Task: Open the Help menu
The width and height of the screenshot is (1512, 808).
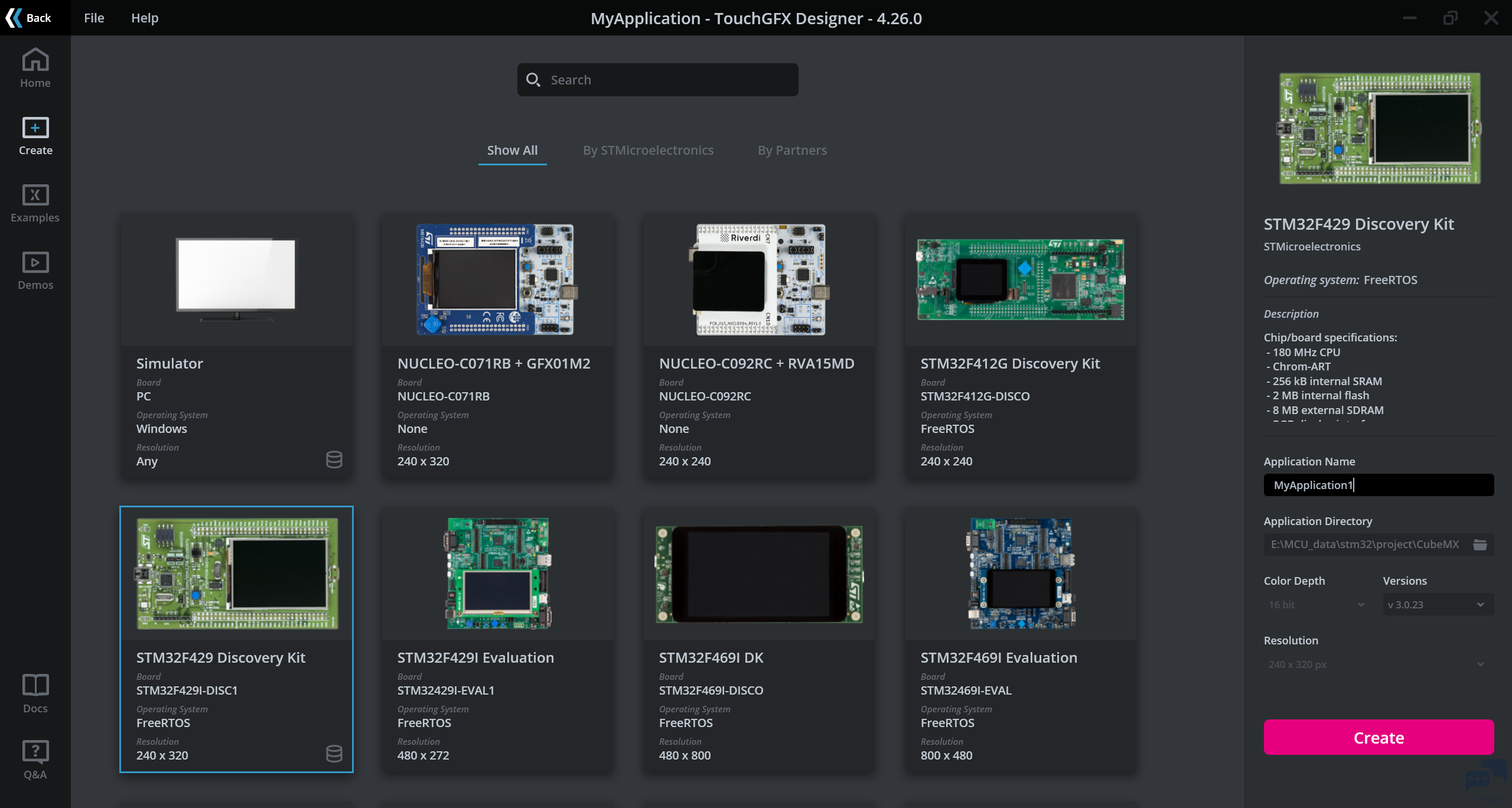Action: [x=145, y=18]
